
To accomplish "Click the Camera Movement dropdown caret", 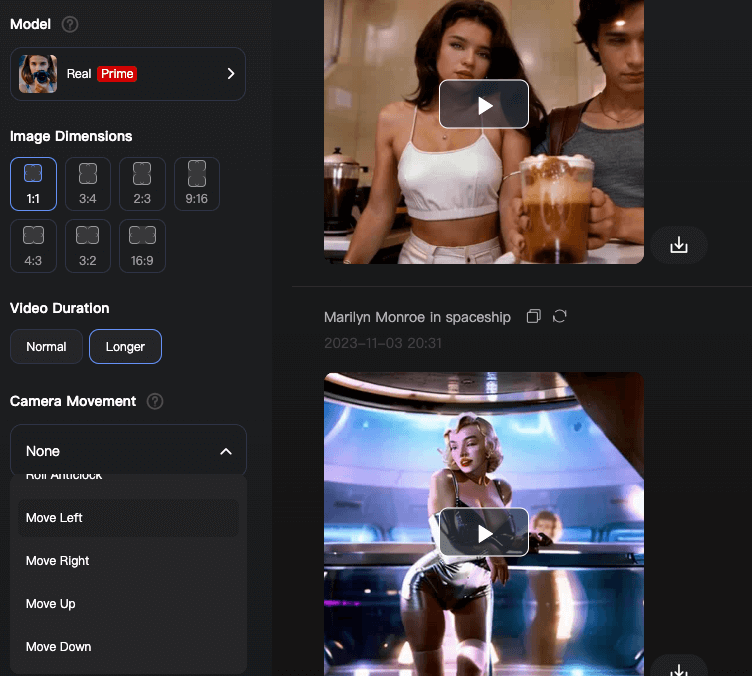I will pyautogui.click(x=226, y=451).
